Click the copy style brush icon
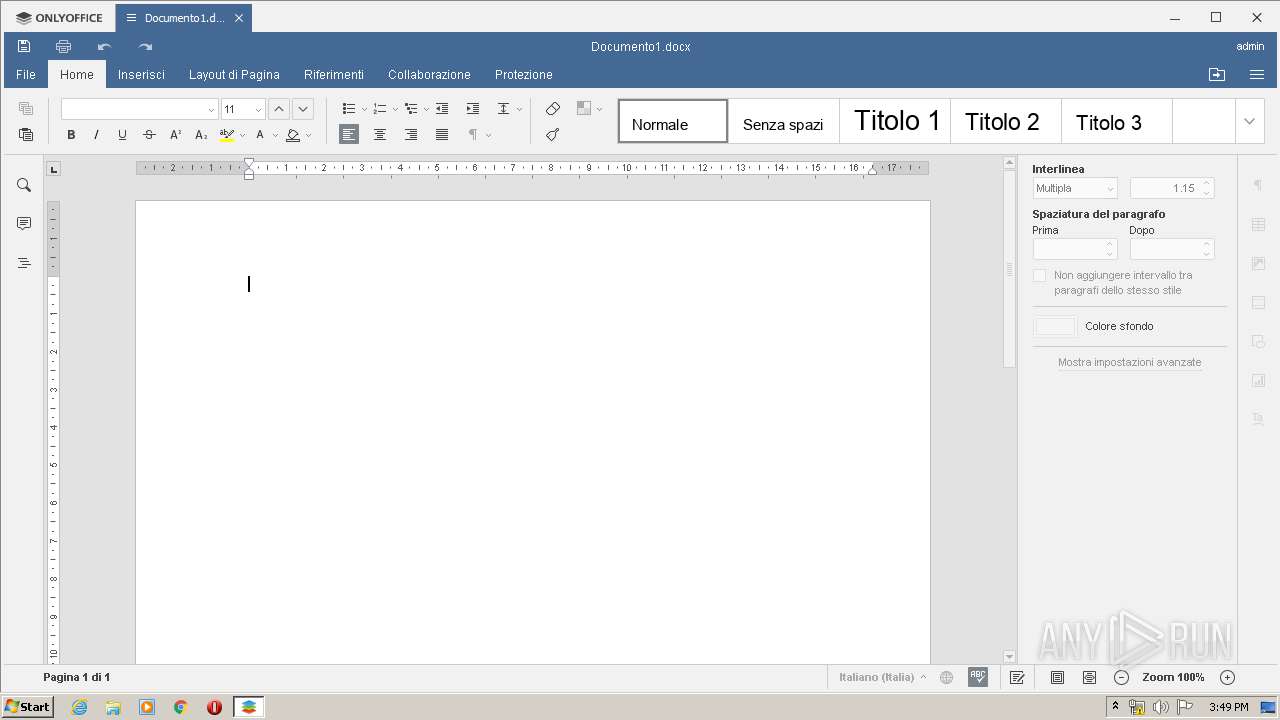The width and height of the screenshot is (1280, 720). [553, 134]
